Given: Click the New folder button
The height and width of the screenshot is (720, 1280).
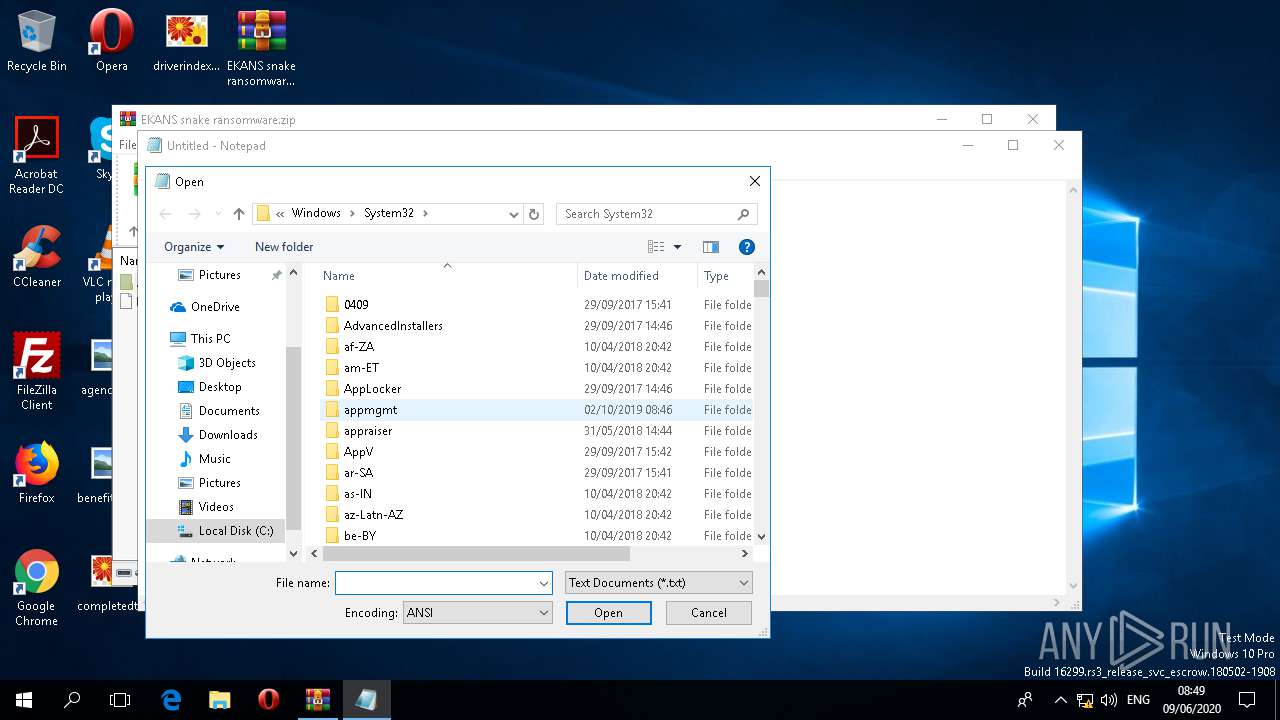Looking at the screenshot, I should tap(284, 247).
